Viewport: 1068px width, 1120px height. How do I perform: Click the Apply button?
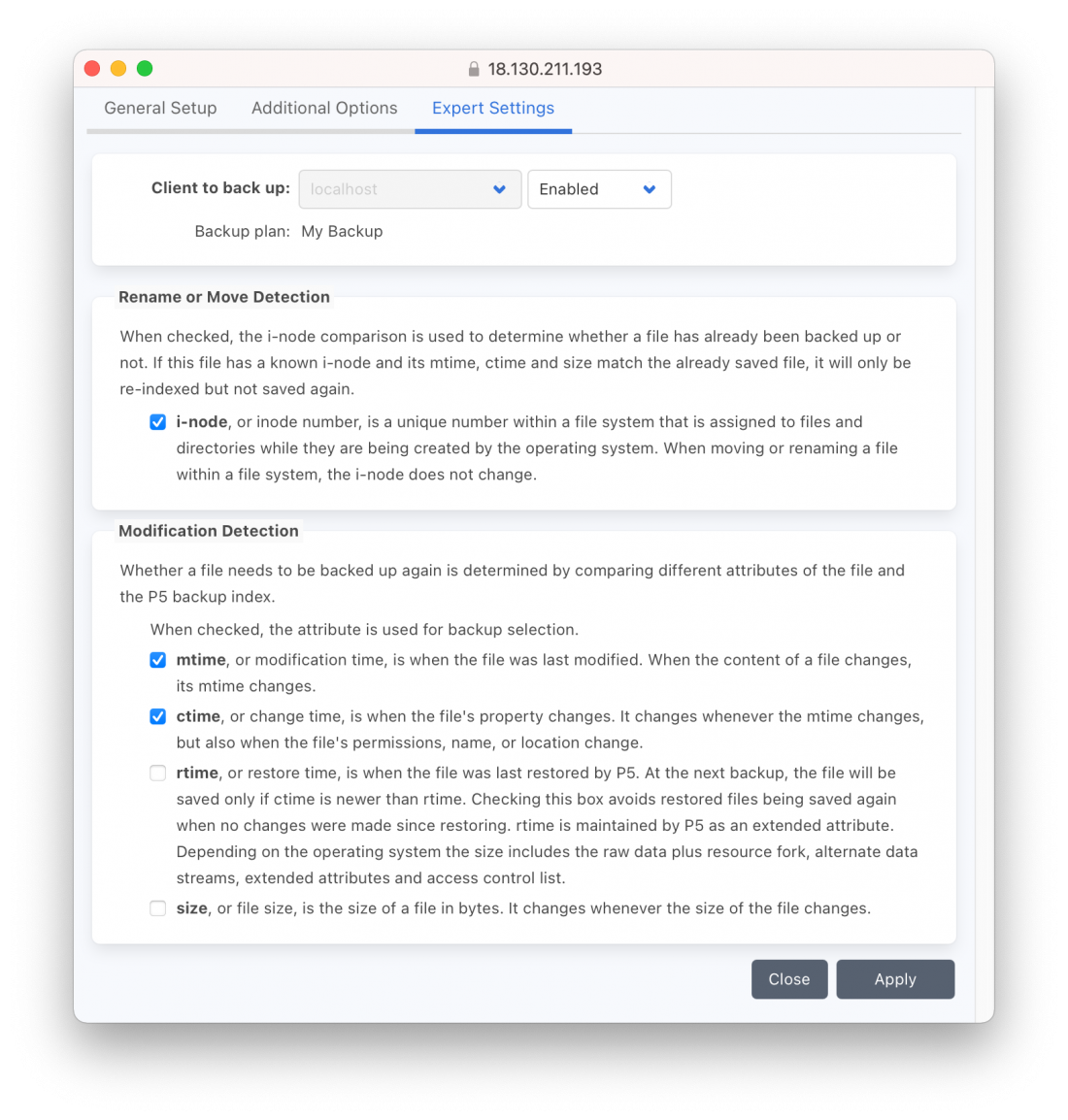pyautogui.click(x=895, y=979)
